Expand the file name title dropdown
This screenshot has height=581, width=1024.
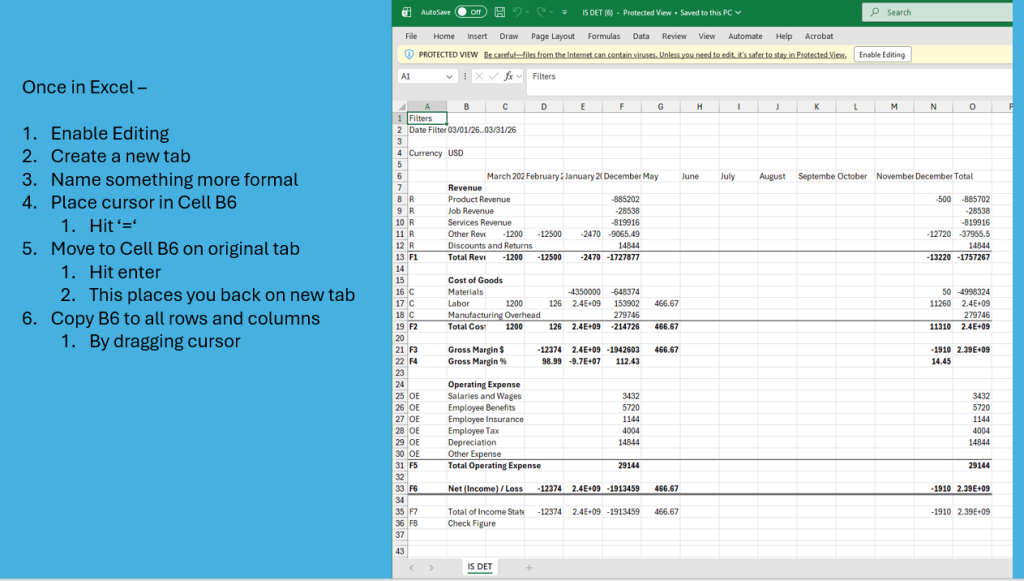click(739, 13)
